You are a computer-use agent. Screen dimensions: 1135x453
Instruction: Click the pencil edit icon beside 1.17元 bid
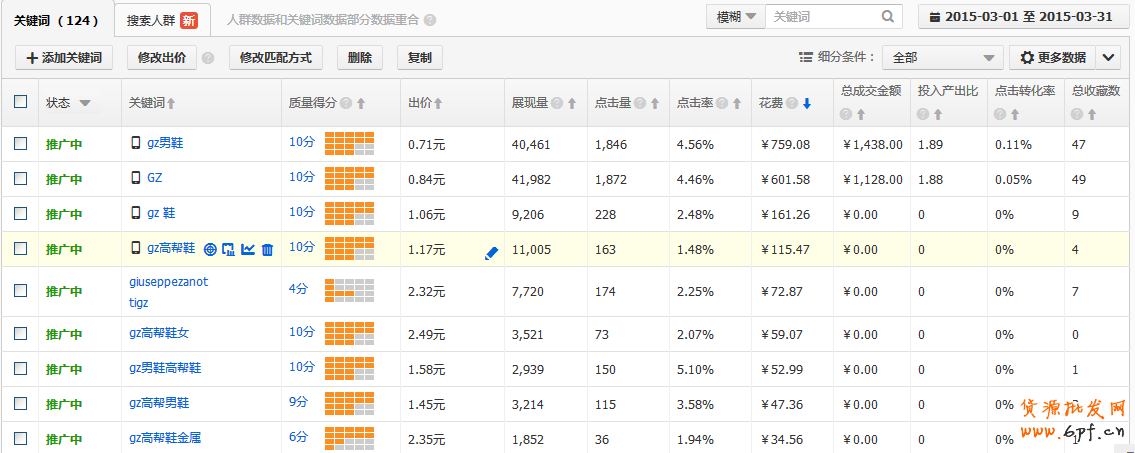click(x=490, y=254)
